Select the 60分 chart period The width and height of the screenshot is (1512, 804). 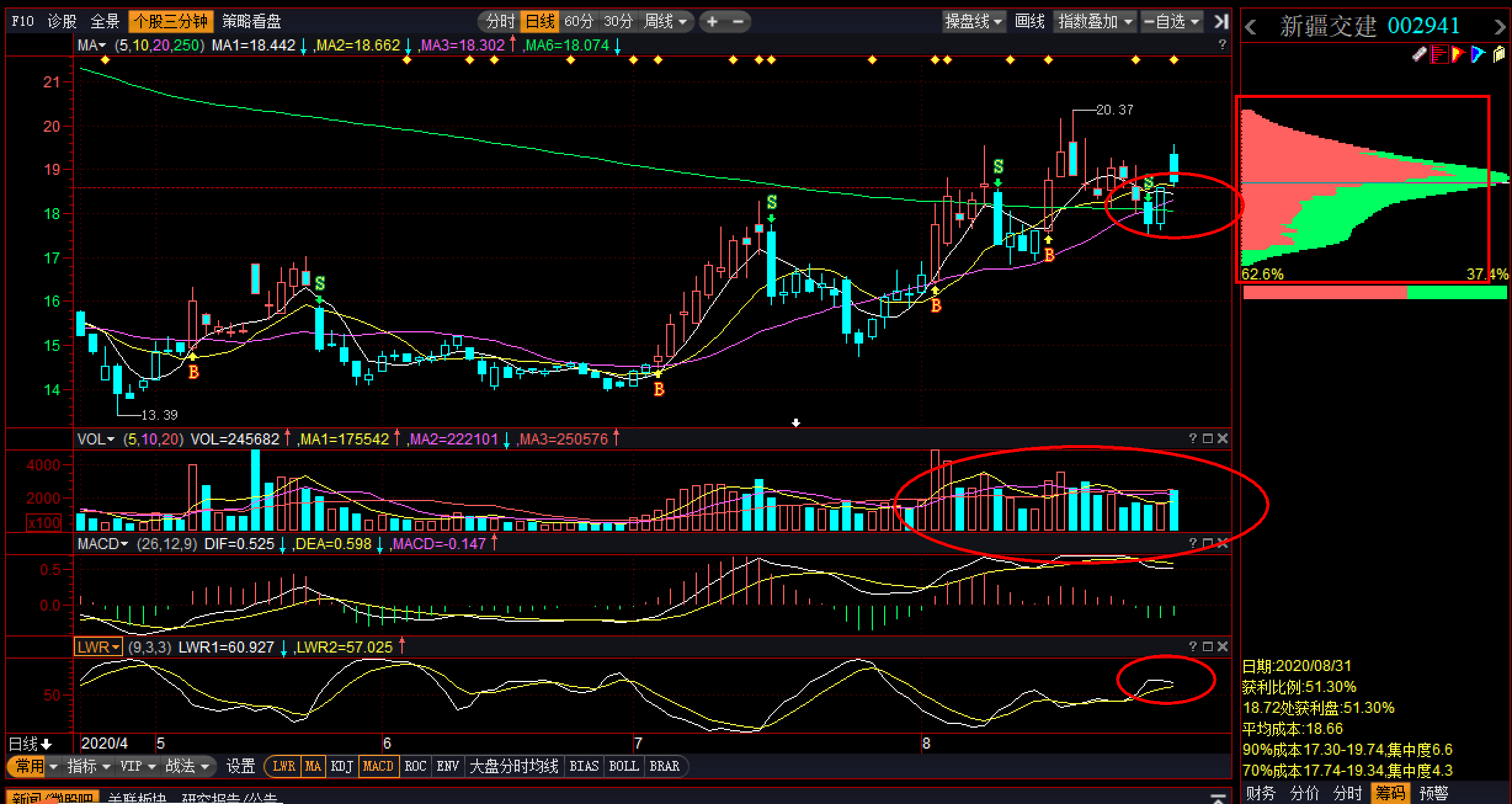(x=579, y=22)
